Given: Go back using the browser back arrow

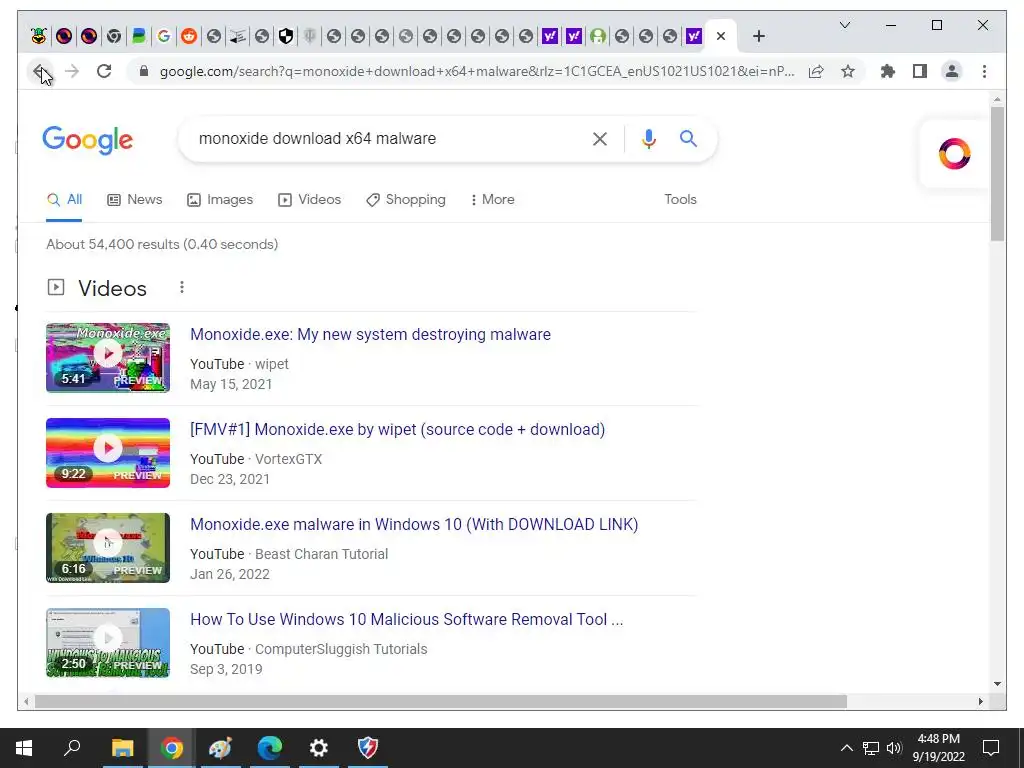Looking at the screenshot, I should (40, 71).
